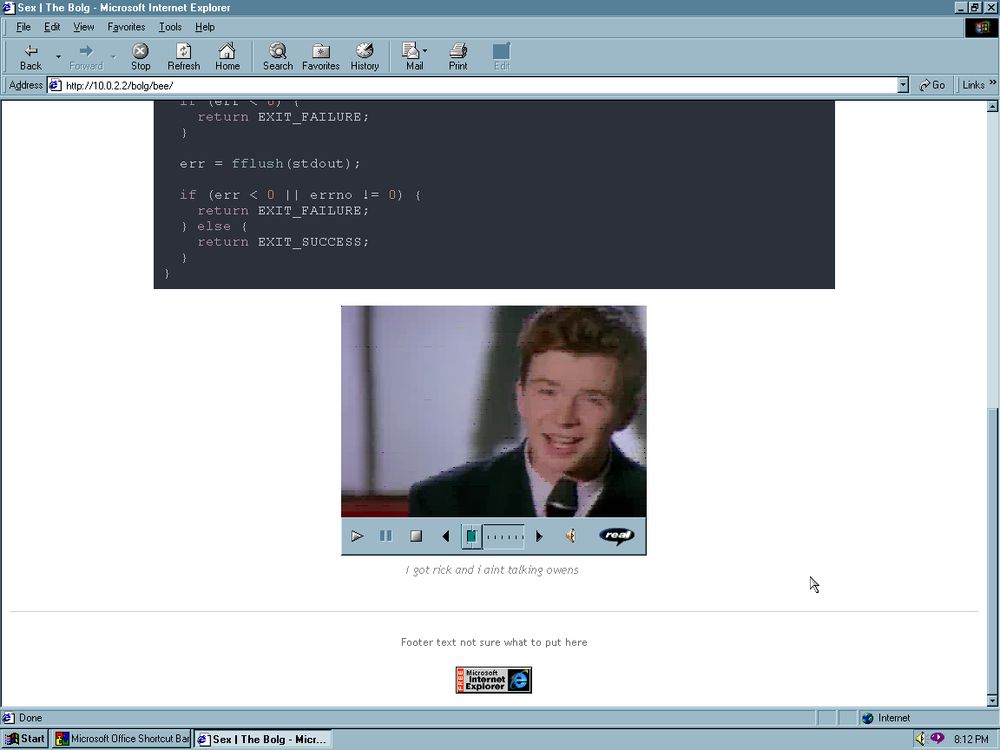Click the 8:12 PM system clock
This screenshot has width=1000, height=750.
971,739
